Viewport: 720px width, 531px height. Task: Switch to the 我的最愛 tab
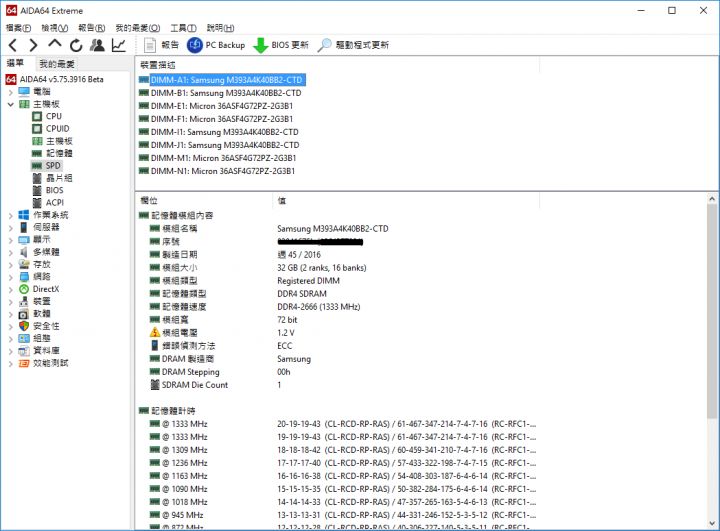[x=56, y=64]
